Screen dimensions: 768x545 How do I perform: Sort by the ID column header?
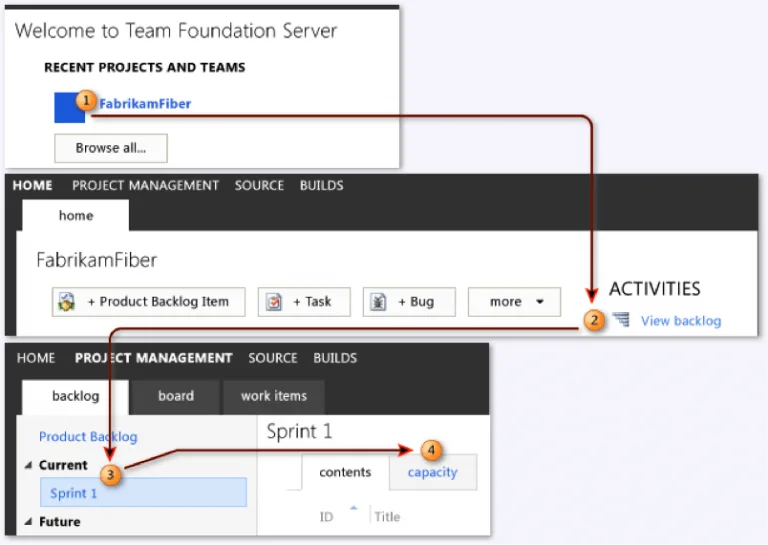click(326, 517)
